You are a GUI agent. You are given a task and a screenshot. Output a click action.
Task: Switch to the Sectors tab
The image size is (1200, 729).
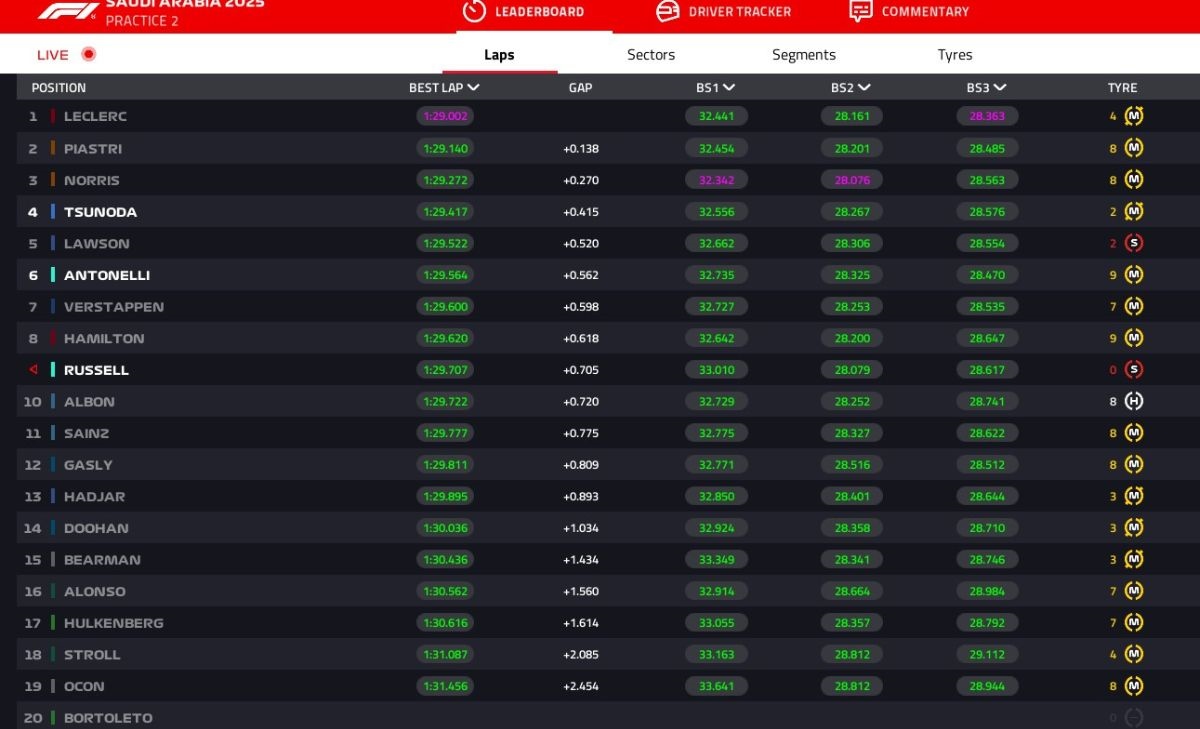click(x=651, y=55)
